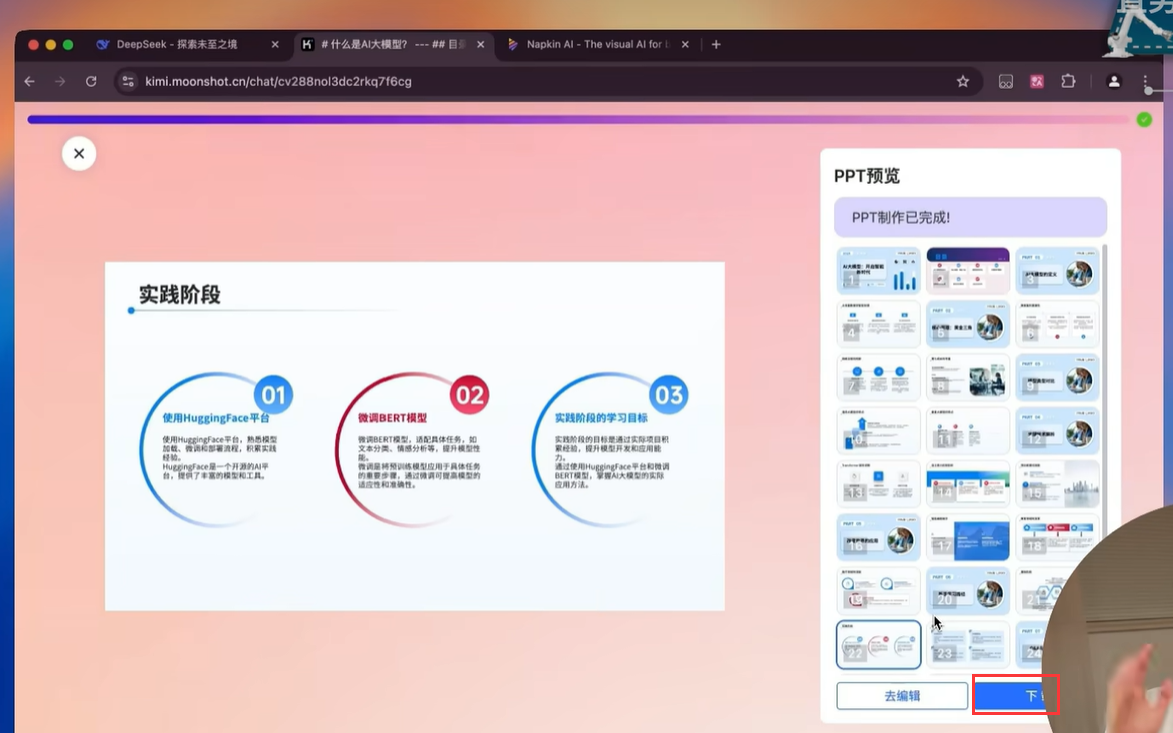Click the 微调BERT模型 heading
The width and height of the screenshot is (1173, 733).
tap(392, 418)
